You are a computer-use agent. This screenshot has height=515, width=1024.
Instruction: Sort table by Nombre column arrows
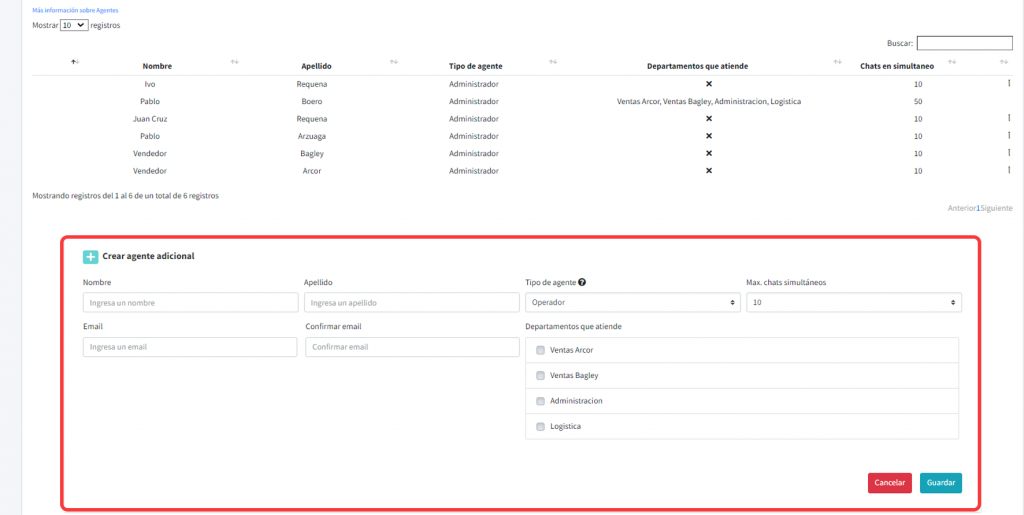pos(234,62)
